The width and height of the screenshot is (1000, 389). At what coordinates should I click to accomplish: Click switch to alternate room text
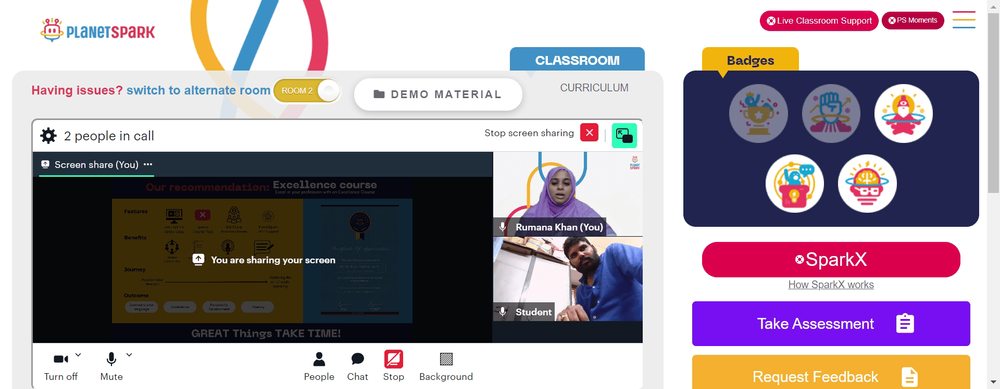(x=198, y=91)
